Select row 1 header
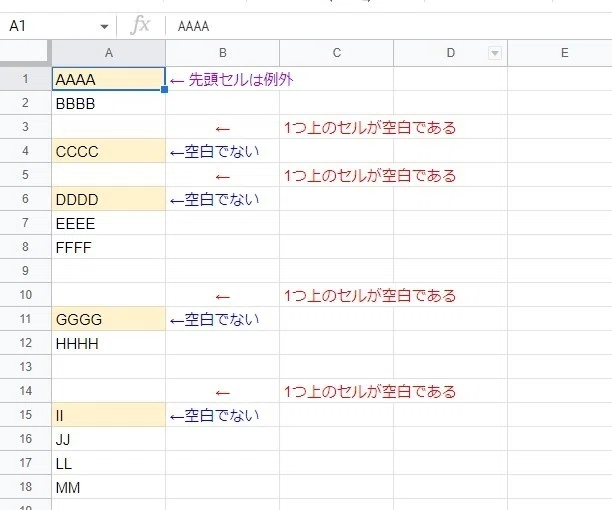Image resolution: width=612 pixels, height=510 pixels. (25, 79)
